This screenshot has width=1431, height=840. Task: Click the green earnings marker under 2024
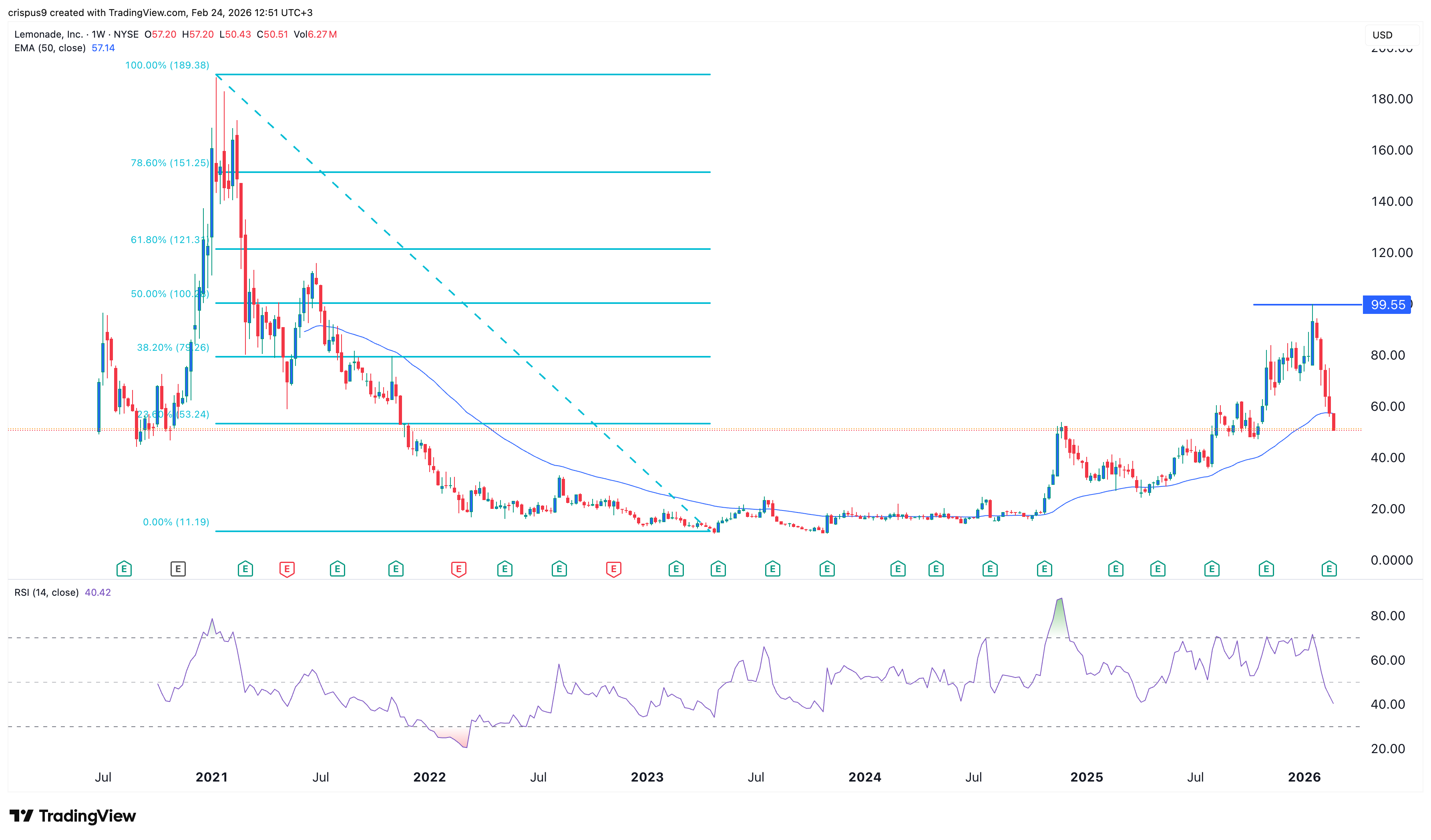898,569
